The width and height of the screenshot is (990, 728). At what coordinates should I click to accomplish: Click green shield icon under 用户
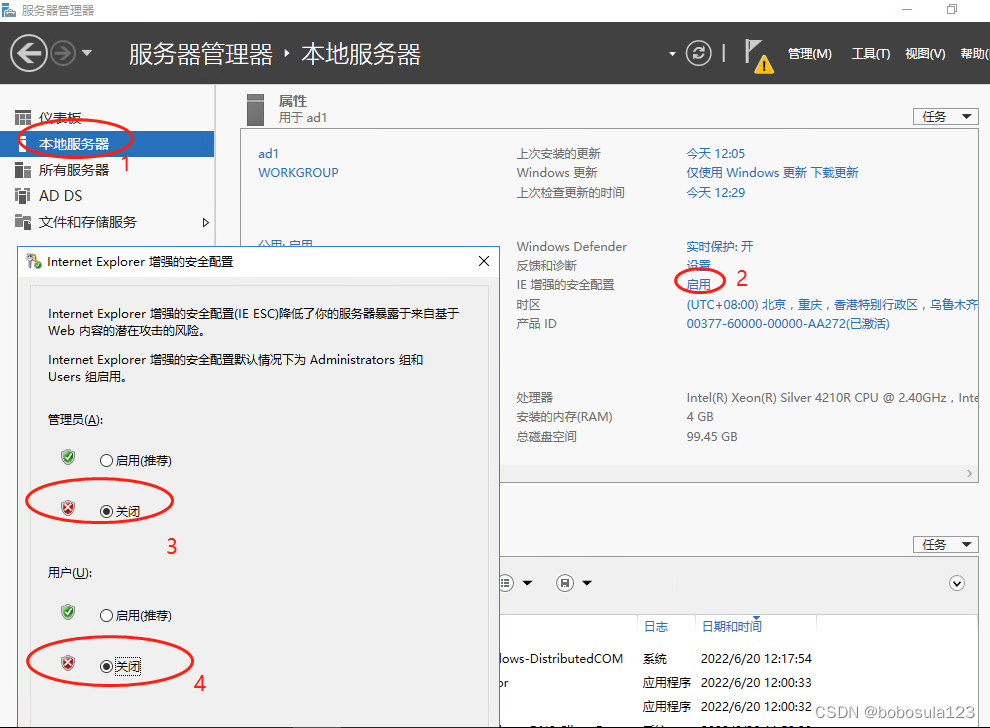[x=68, y=612]
